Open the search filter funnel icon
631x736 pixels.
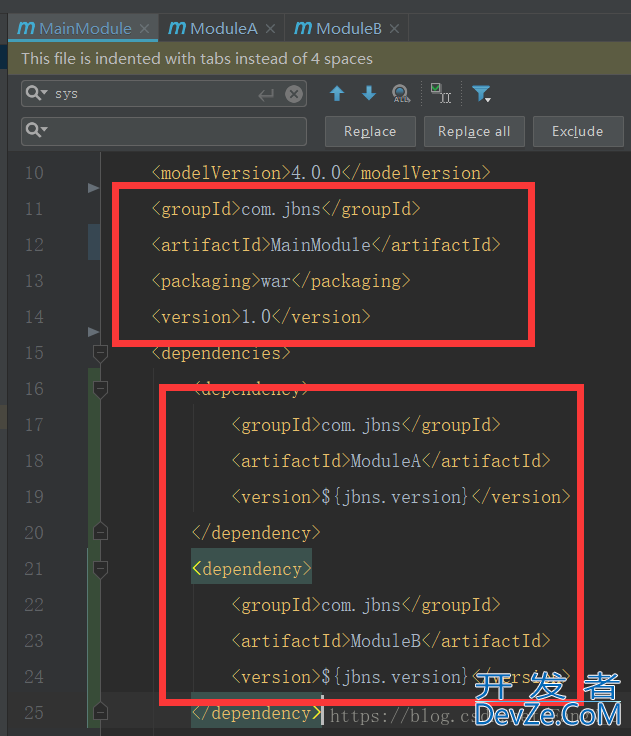(481, 93)
